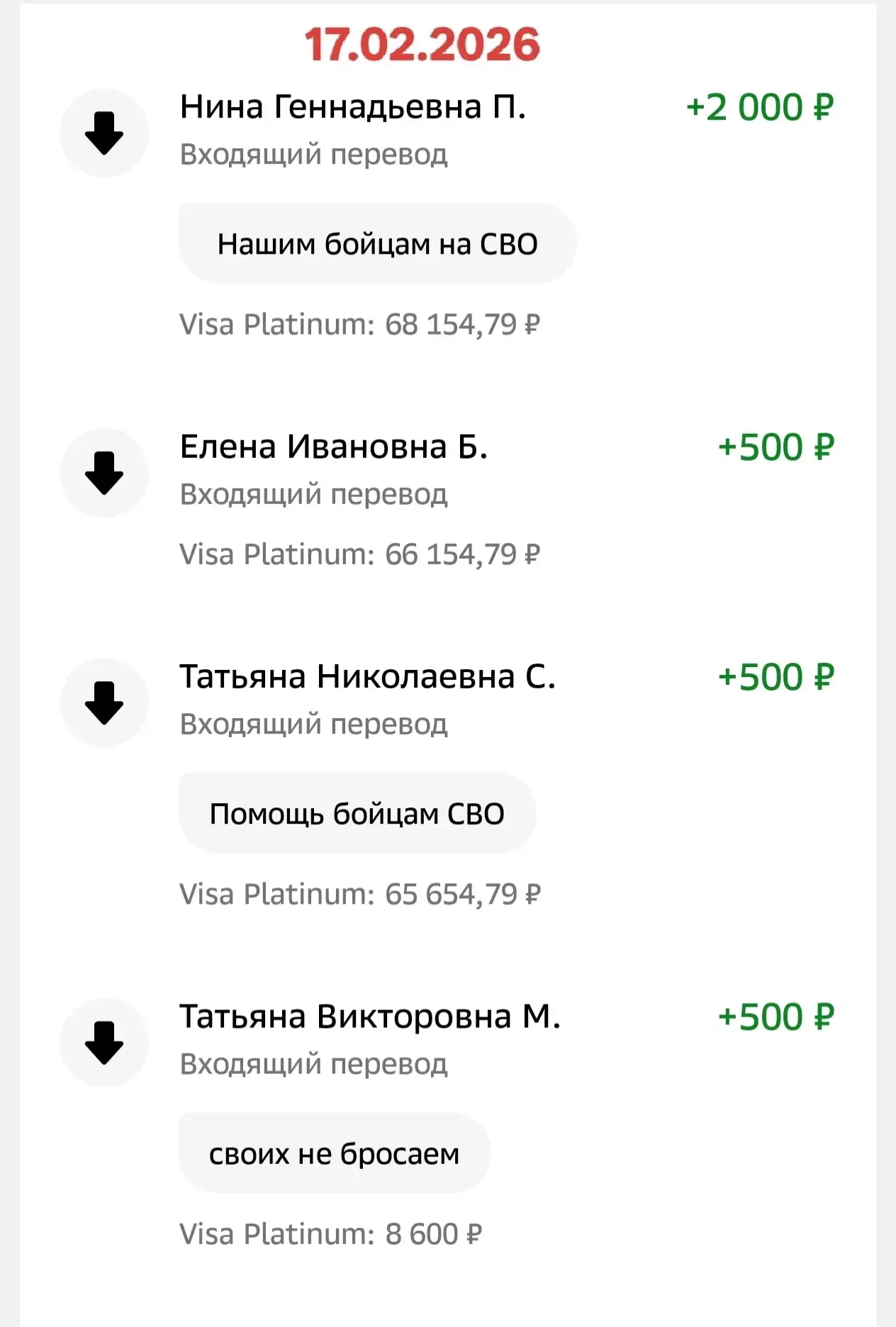Click incoming arrow icon beside Татьяна Николаевна С.
Viewport: 896px width, 1327px height.
(x=104, y=702)
